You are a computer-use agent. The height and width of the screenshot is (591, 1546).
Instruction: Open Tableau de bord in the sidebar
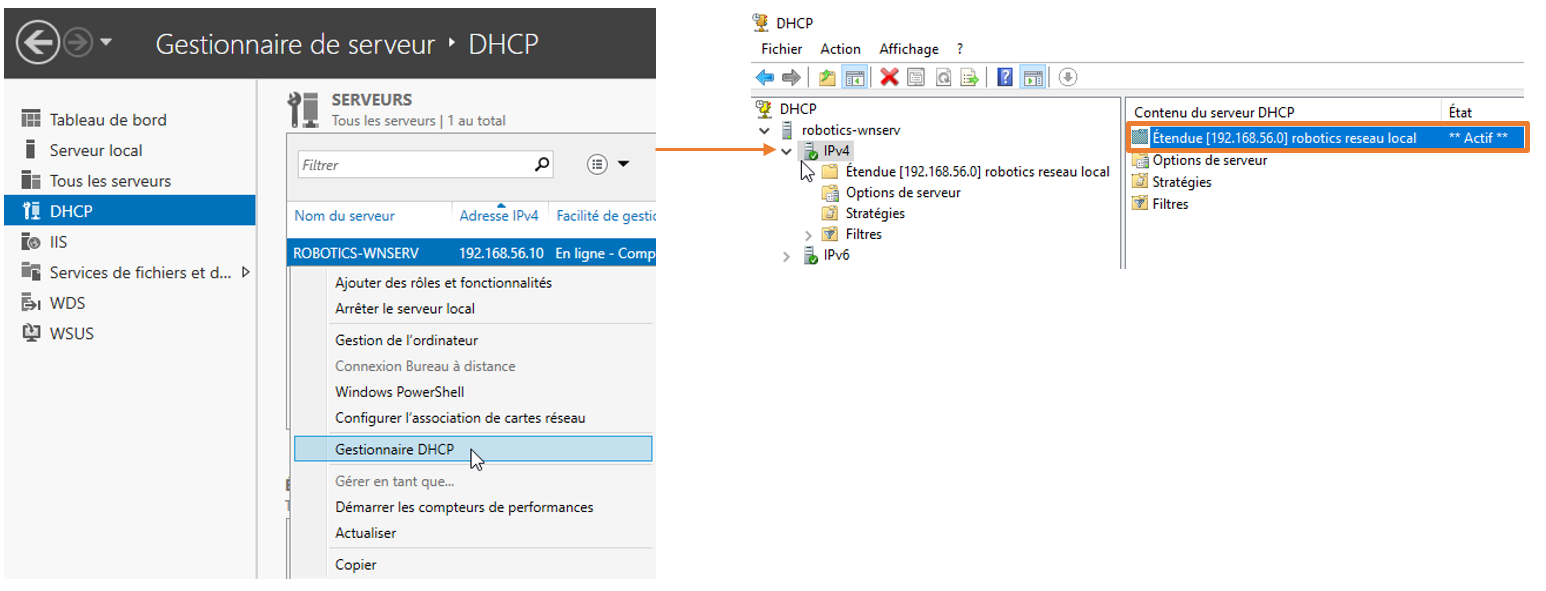(x=108, y=119)
